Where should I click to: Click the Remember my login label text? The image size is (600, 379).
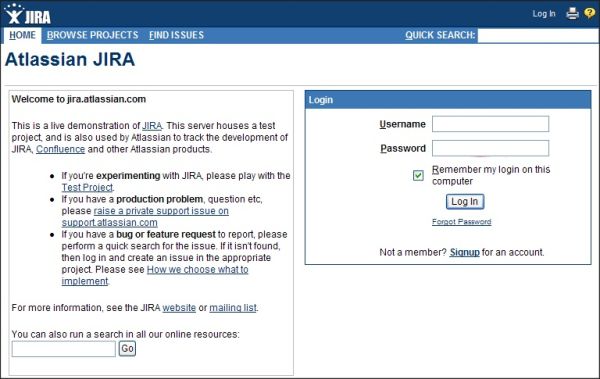pyautogui.click(x=491, y=175)
